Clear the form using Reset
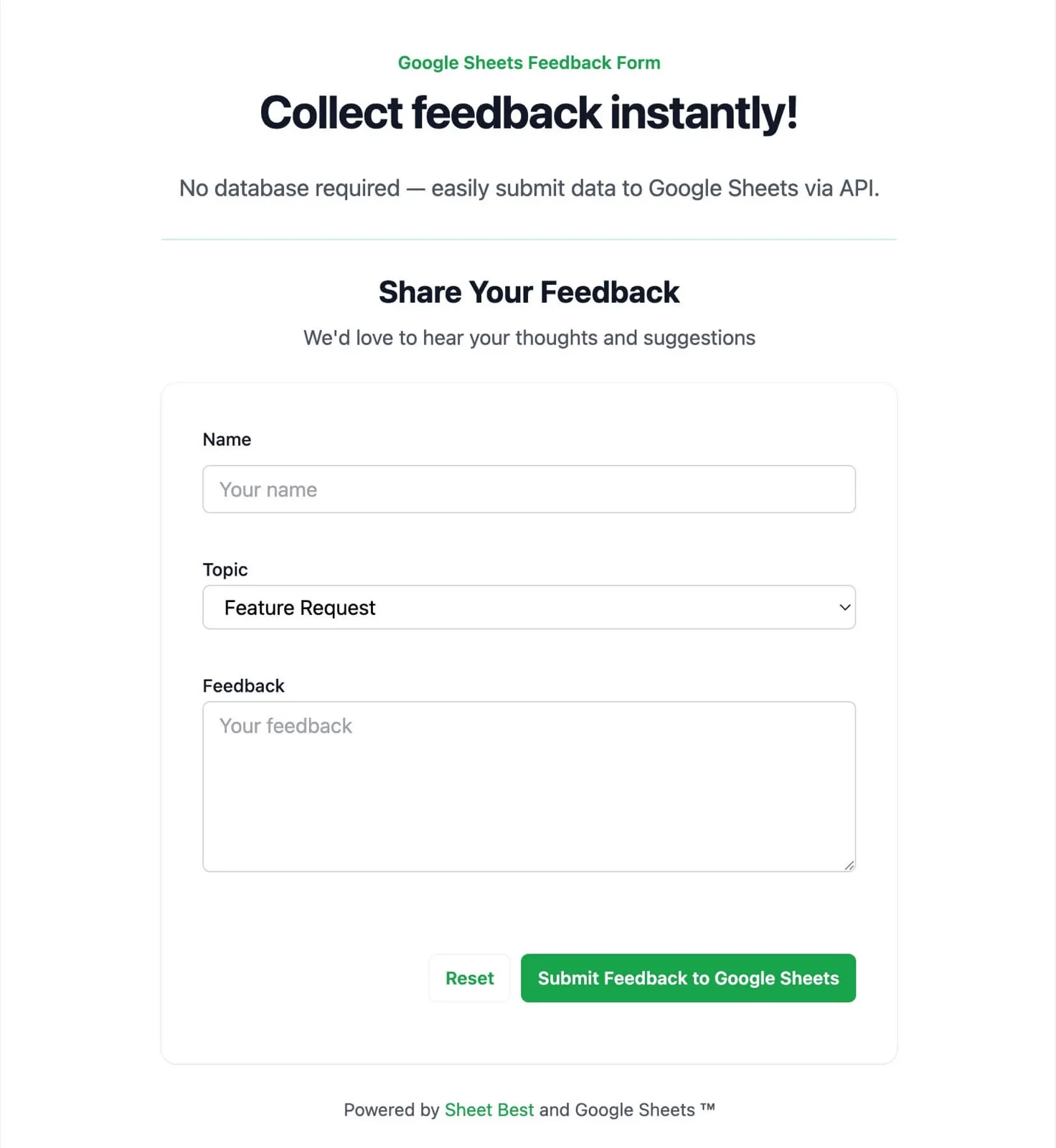Image resolution: width=1056 pixels, height=1148 pixels. 468,978
